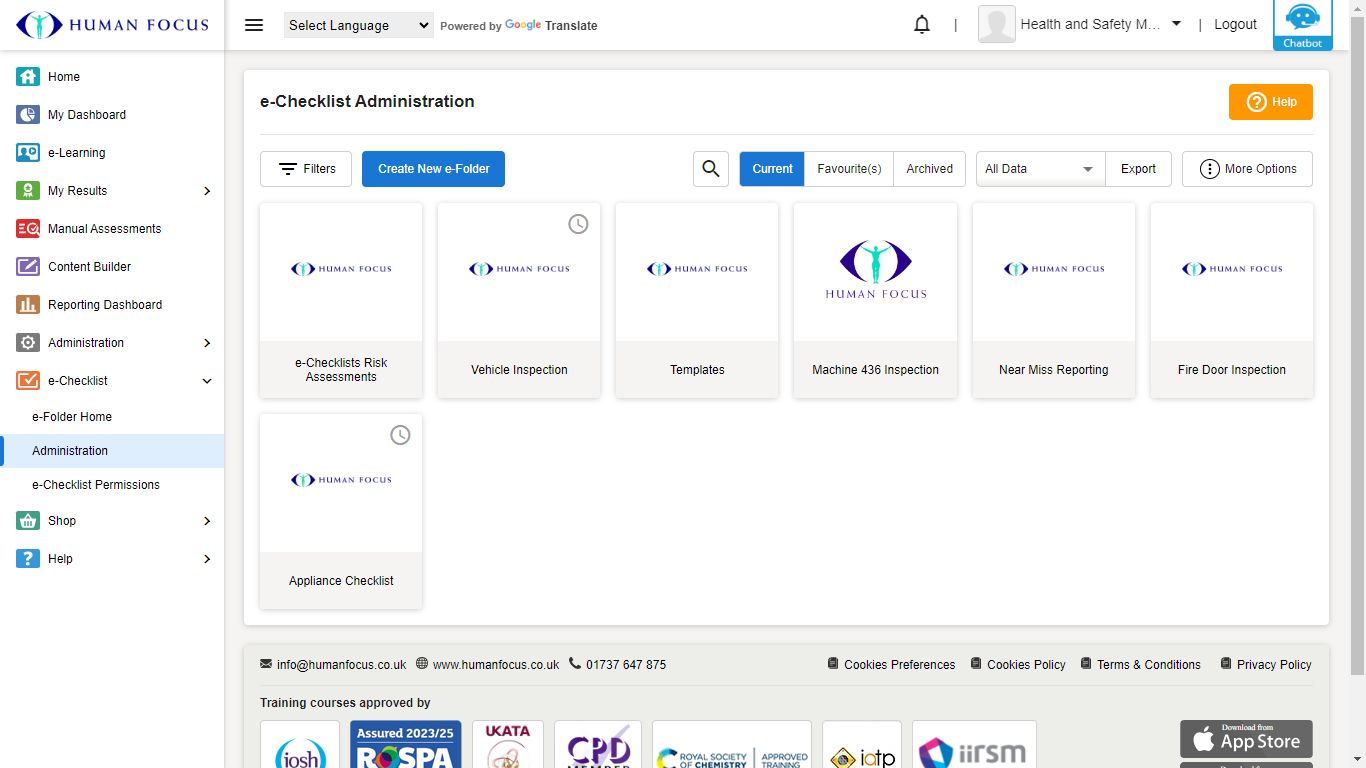The image size is (1366, 768).
Task: Click the search magnifier icon
Action: click(711, 169)
